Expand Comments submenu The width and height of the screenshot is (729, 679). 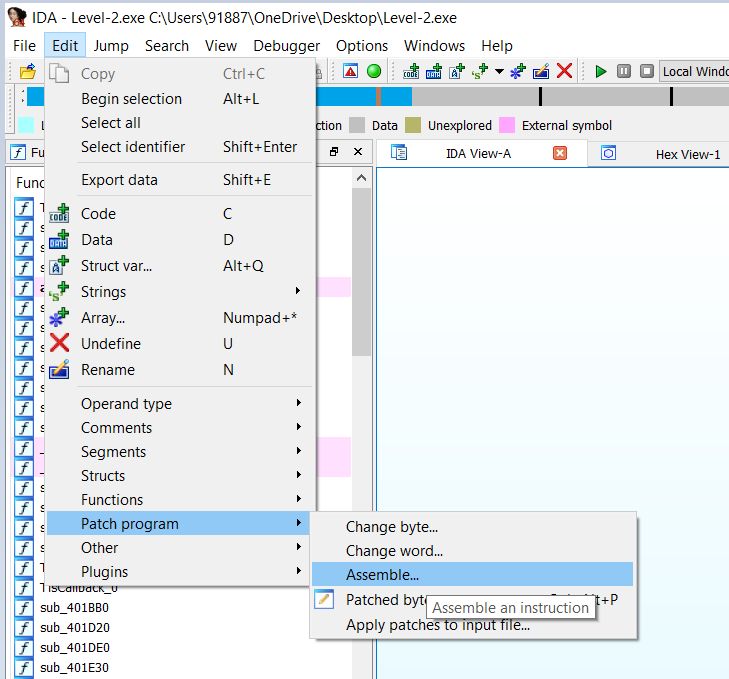[x=180, y=428]
